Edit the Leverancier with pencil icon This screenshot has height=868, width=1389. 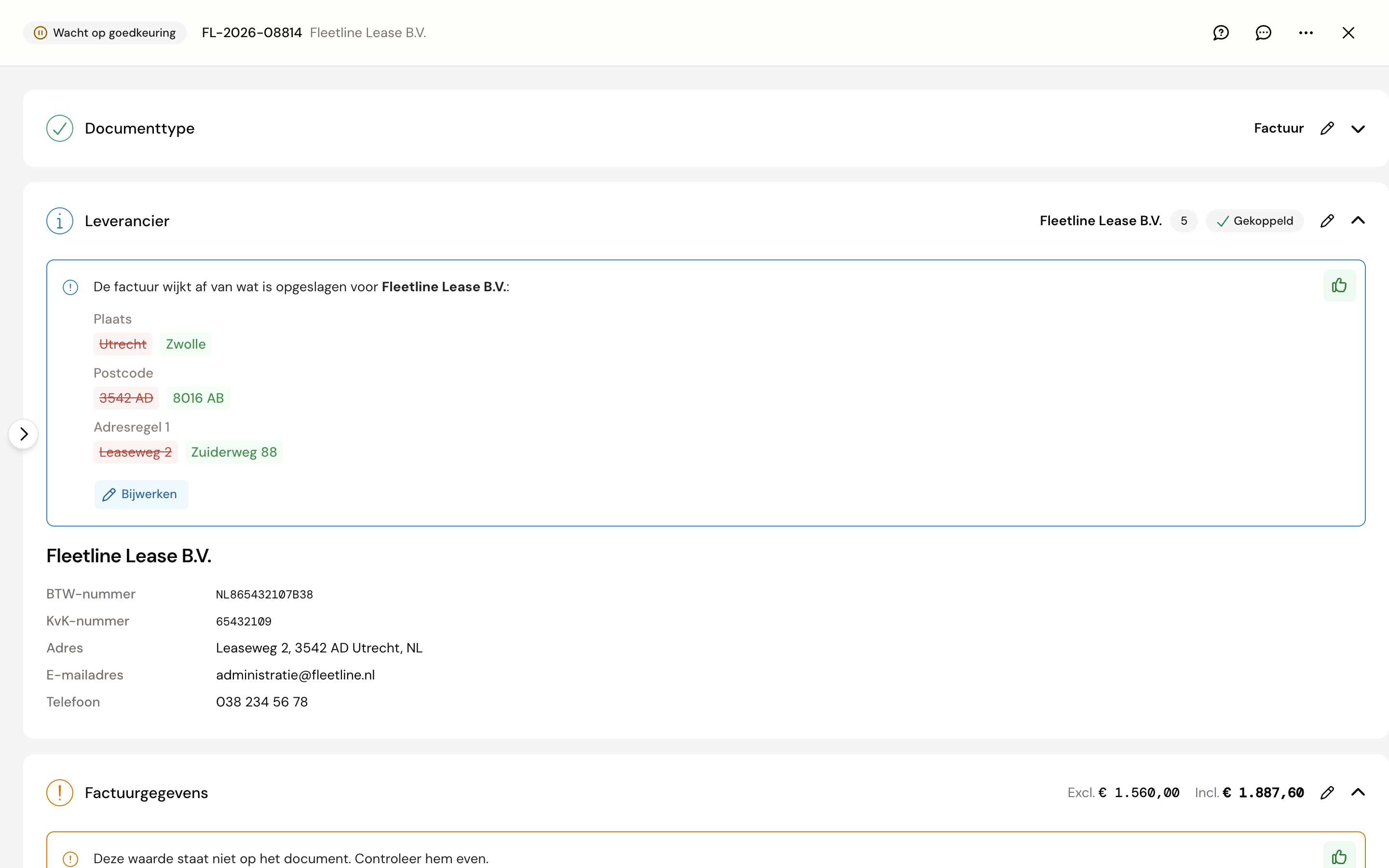point(1327,221)
